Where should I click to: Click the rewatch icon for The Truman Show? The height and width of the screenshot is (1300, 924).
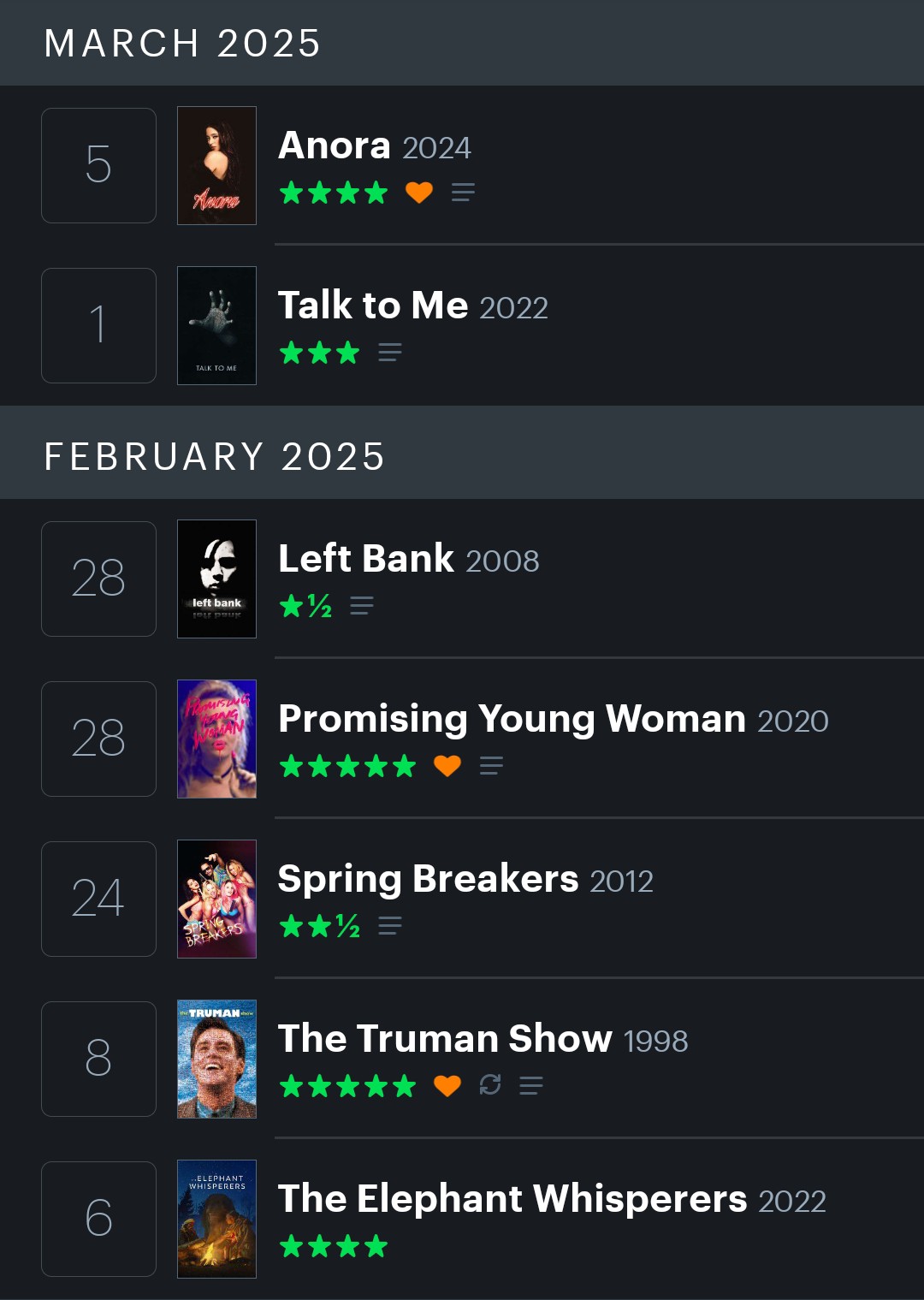[x=490, y=1085]
